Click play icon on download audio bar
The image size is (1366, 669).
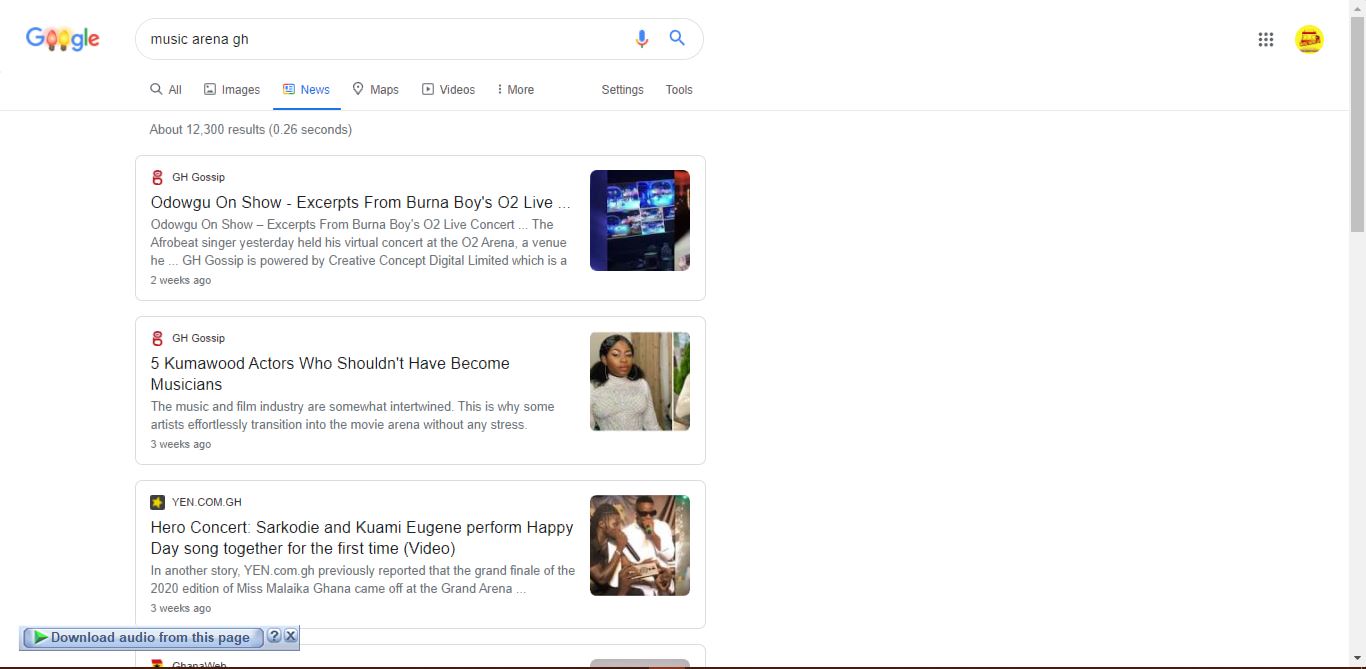40,637
